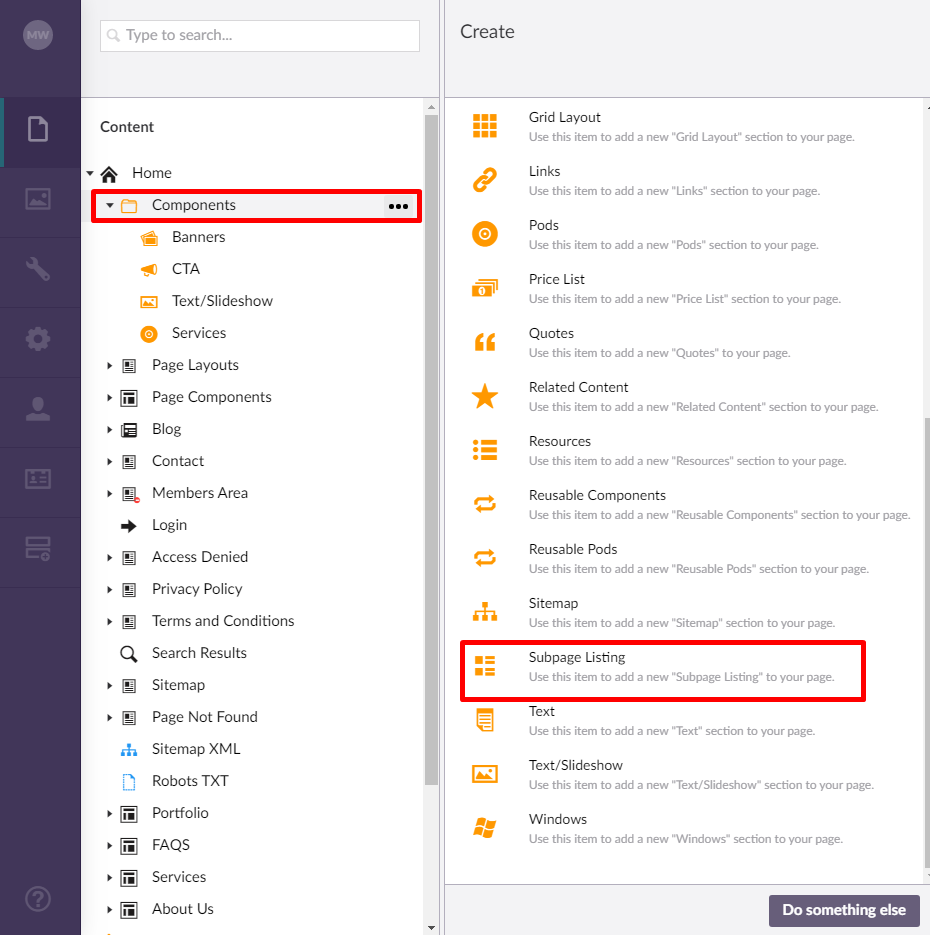Click the Price List money icon
Viewport: 930px width, 935px height.
pyautogui.click(x=485, y=288)
